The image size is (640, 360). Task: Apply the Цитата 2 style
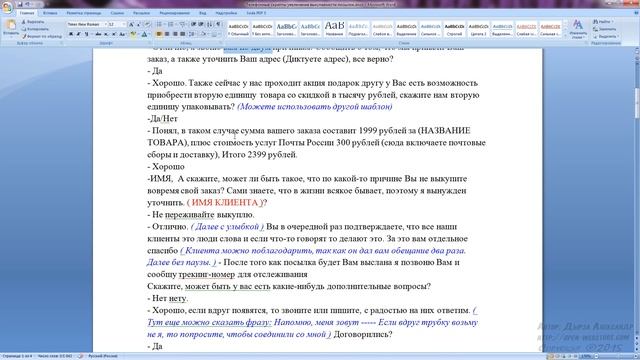click(x=478, y=29)
